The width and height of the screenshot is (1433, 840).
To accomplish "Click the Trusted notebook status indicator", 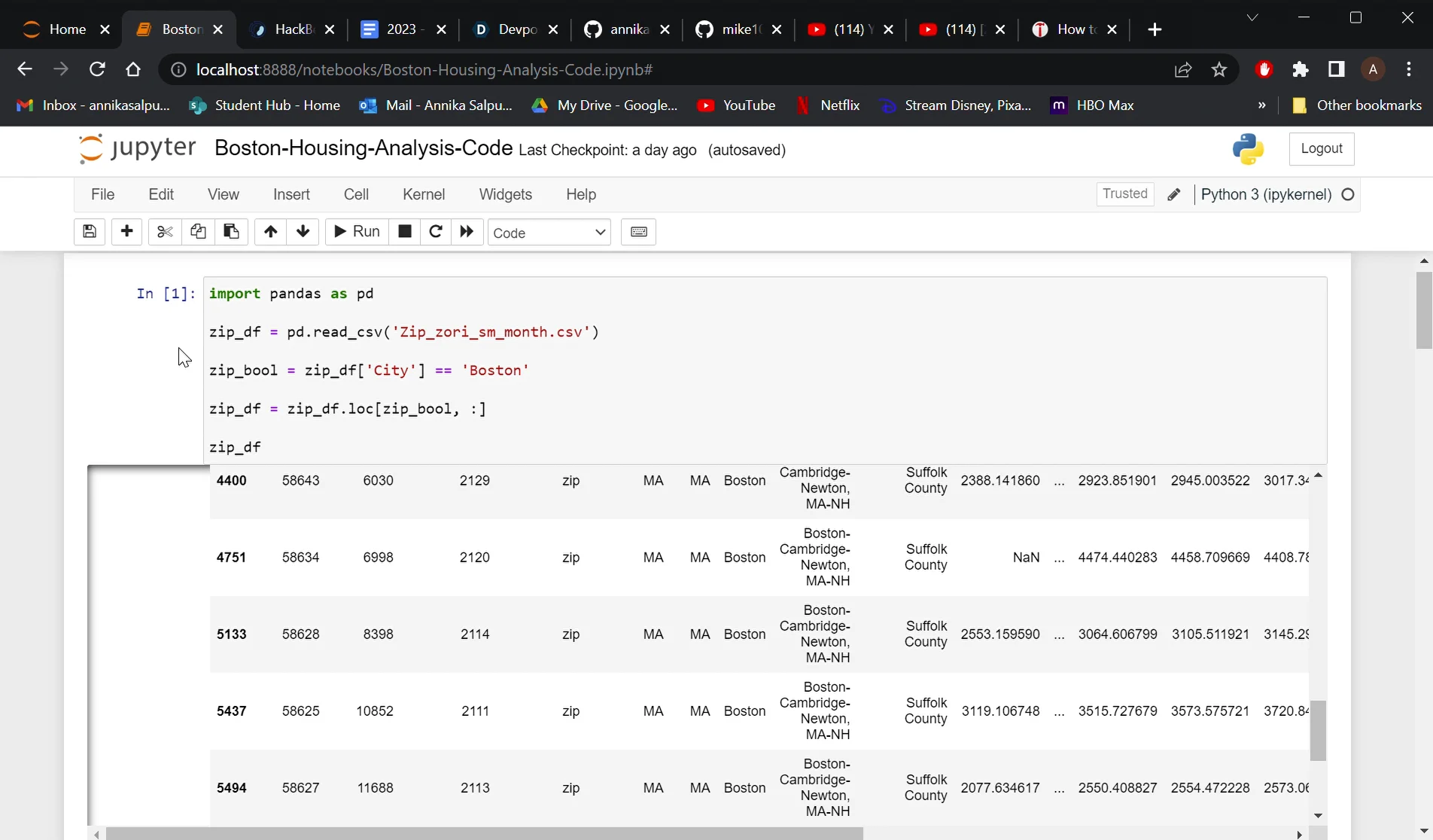I will pos(1124,193).
